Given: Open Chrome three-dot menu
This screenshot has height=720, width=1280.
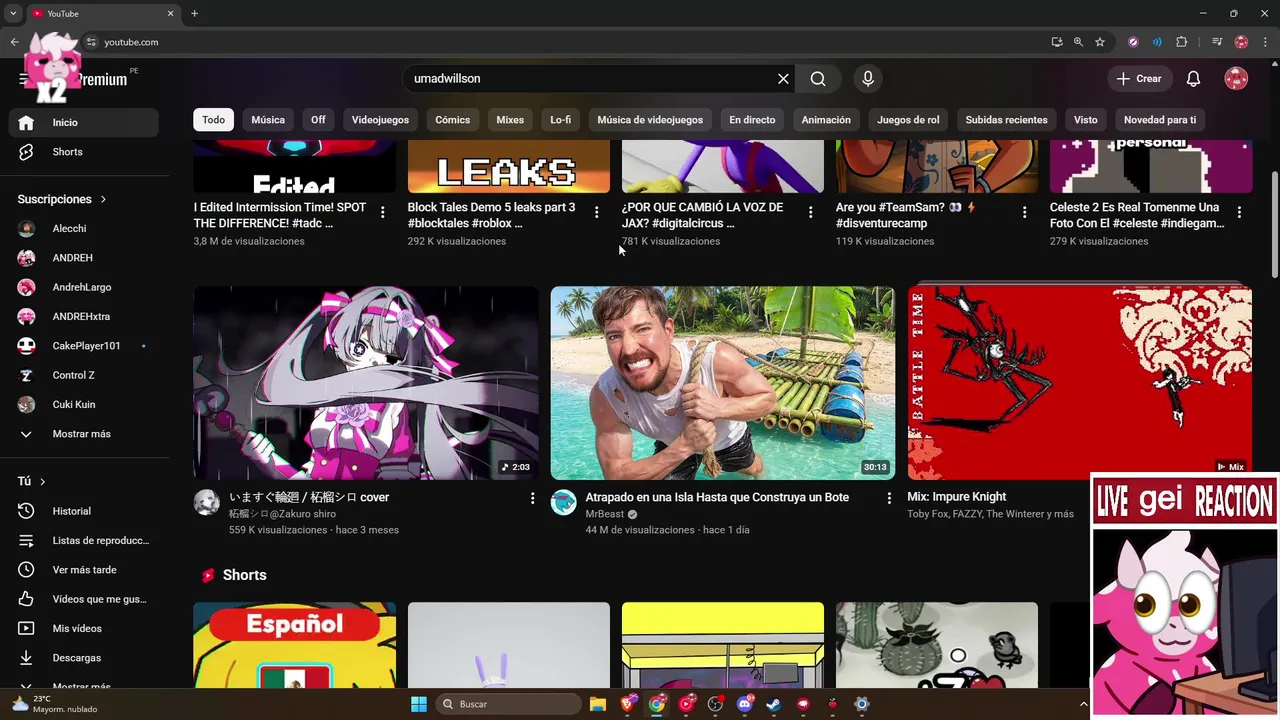Looking at the screenshot, I should 1265,42.
